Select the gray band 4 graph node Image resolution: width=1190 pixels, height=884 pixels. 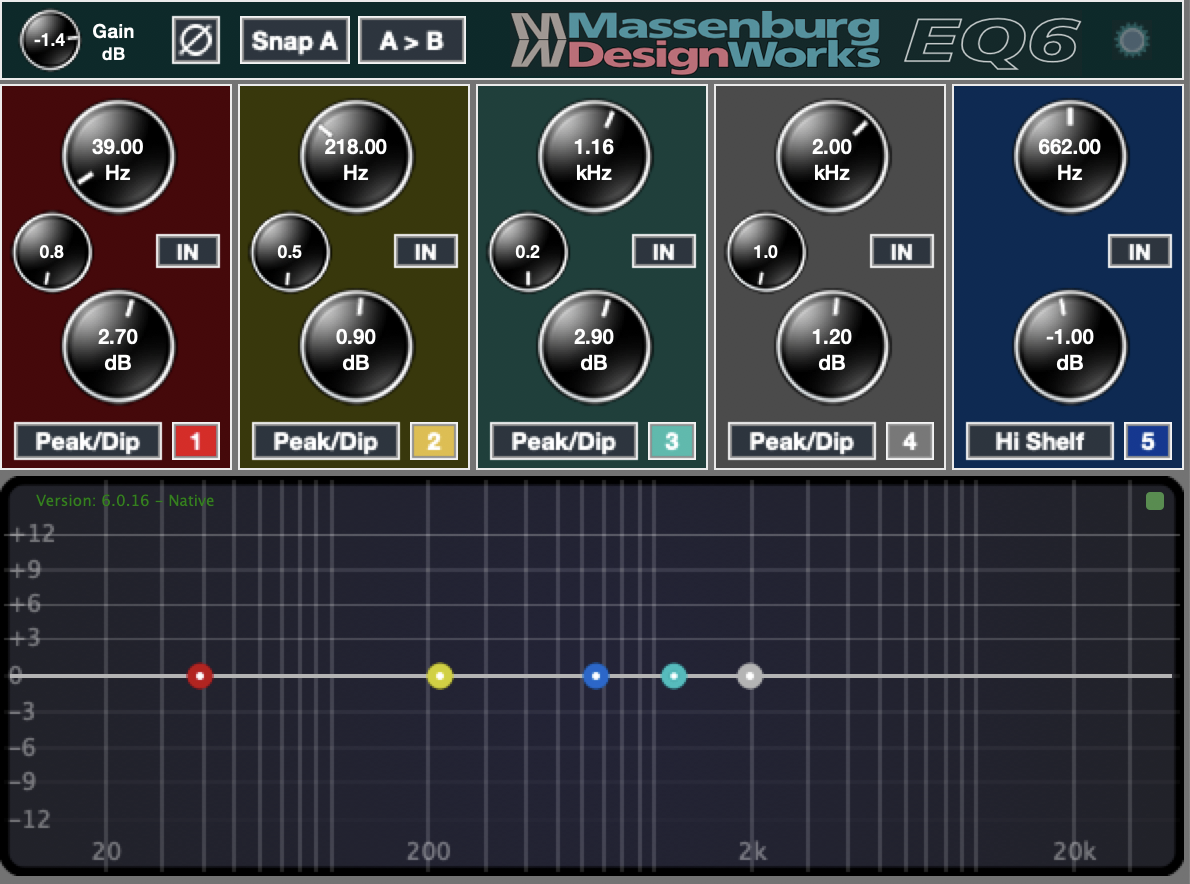coord(750,675)
